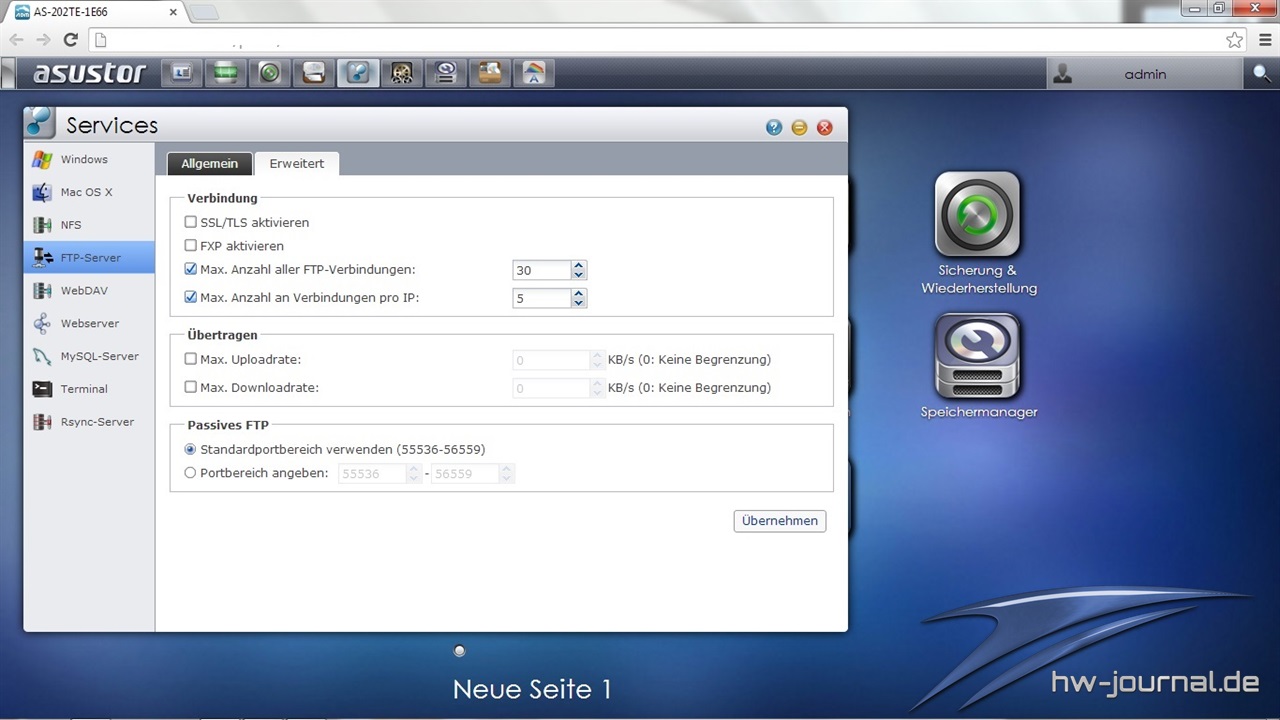
Task: Select WebDAV service
Action: point(89,290)
